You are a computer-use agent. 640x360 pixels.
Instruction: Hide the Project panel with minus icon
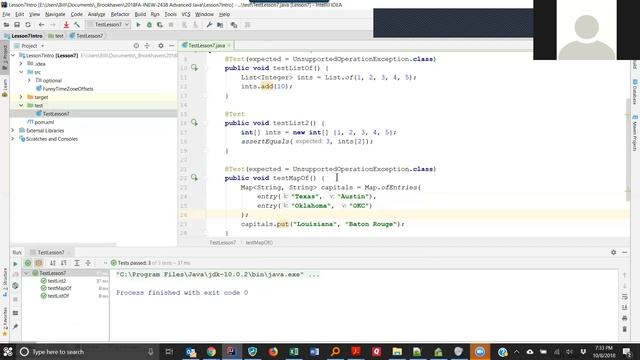(171, 46)
